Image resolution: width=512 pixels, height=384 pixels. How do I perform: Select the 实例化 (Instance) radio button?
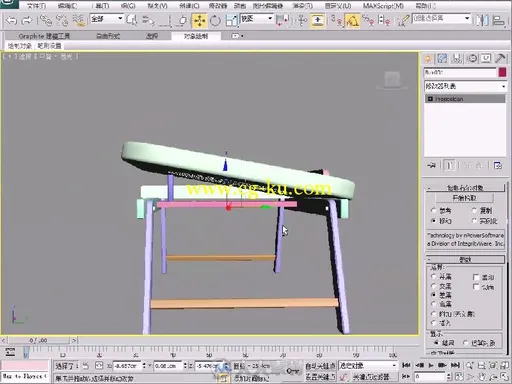[475, 221]
